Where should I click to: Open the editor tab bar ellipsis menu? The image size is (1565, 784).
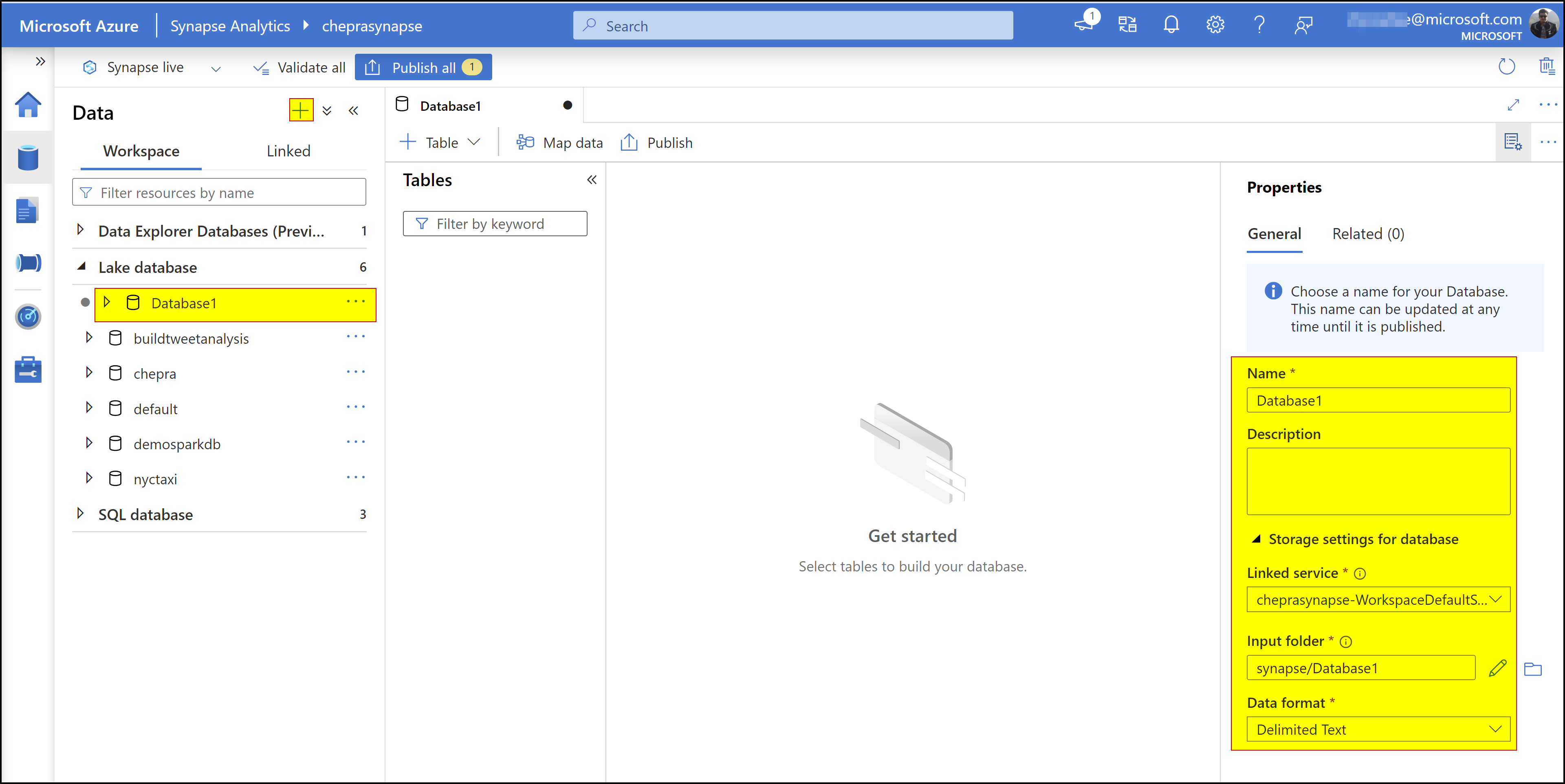tap(1547, 105)
